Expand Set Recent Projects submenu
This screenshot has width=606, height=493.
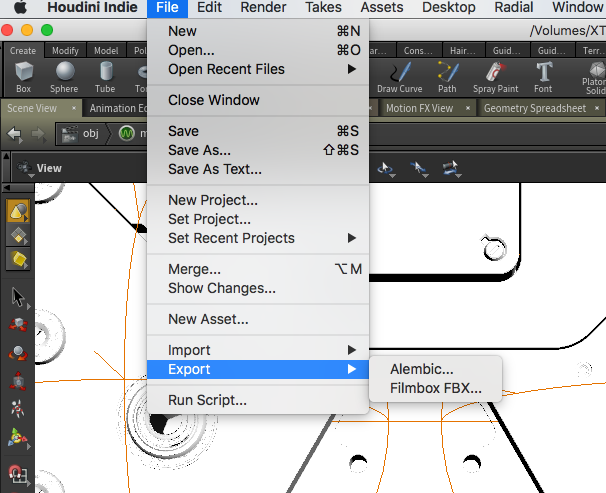click(x=258, y=238)
